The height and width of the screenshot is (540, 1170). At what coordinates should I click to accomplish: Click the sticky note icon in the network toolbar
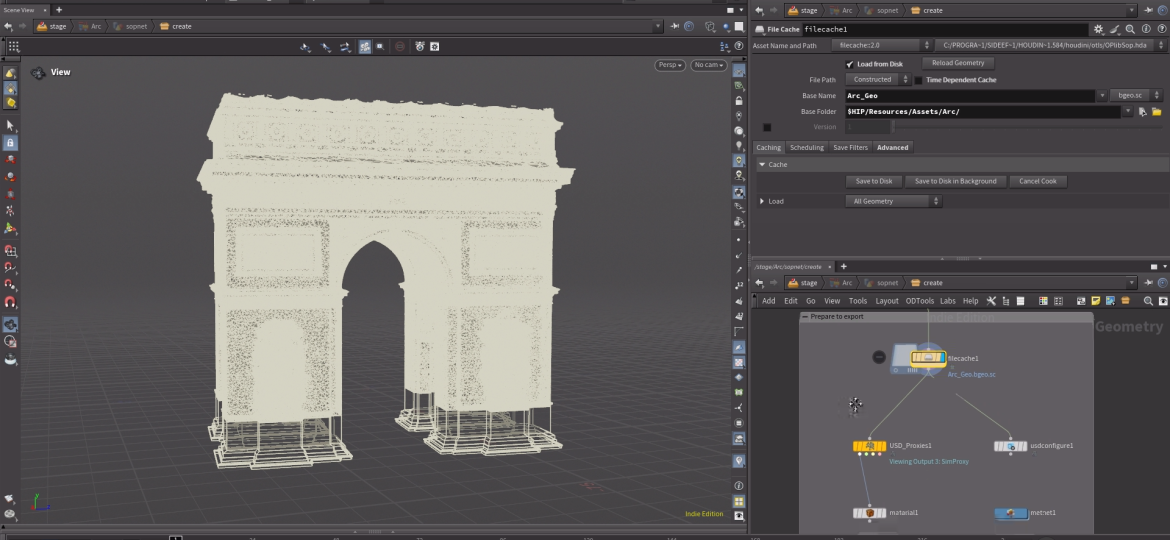click(1095, 301)
